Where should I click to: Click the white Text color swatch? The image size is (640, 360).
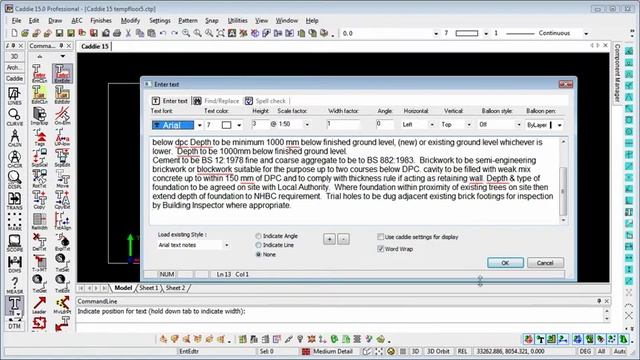click(226, 125)
